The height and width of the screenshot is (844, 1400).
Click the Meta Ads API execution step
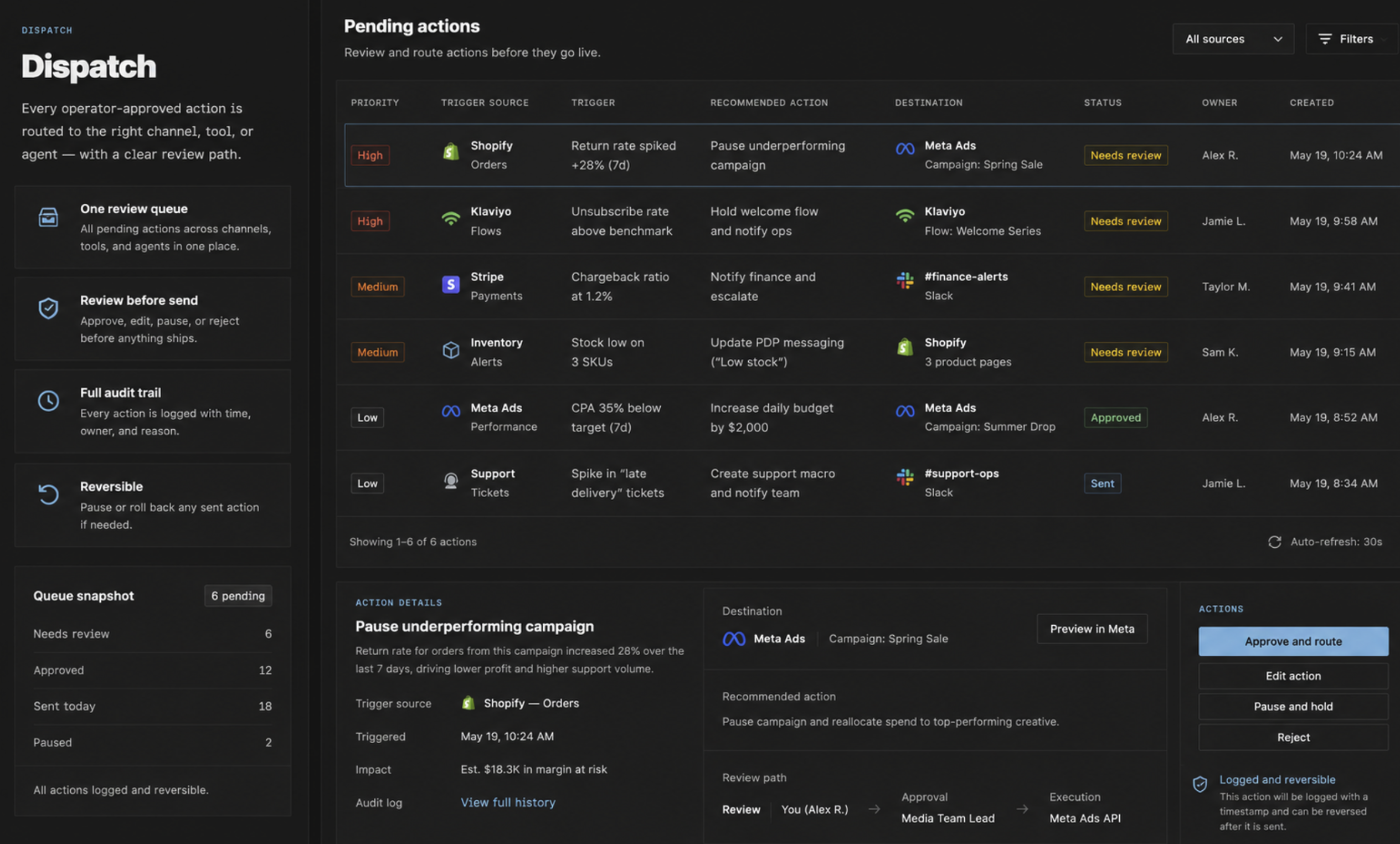coord(1085,818)
